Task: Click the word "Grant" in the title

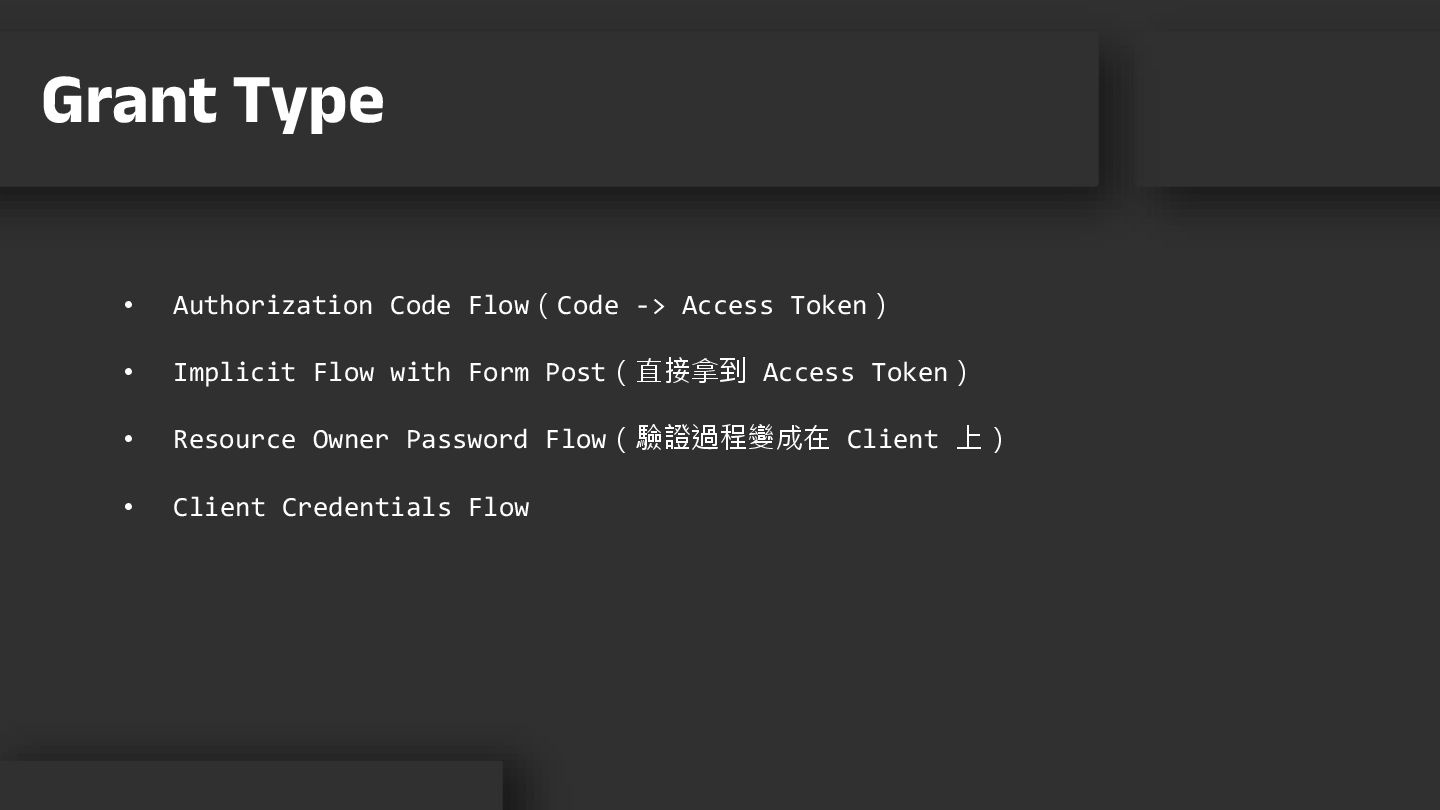Action: 129,101
